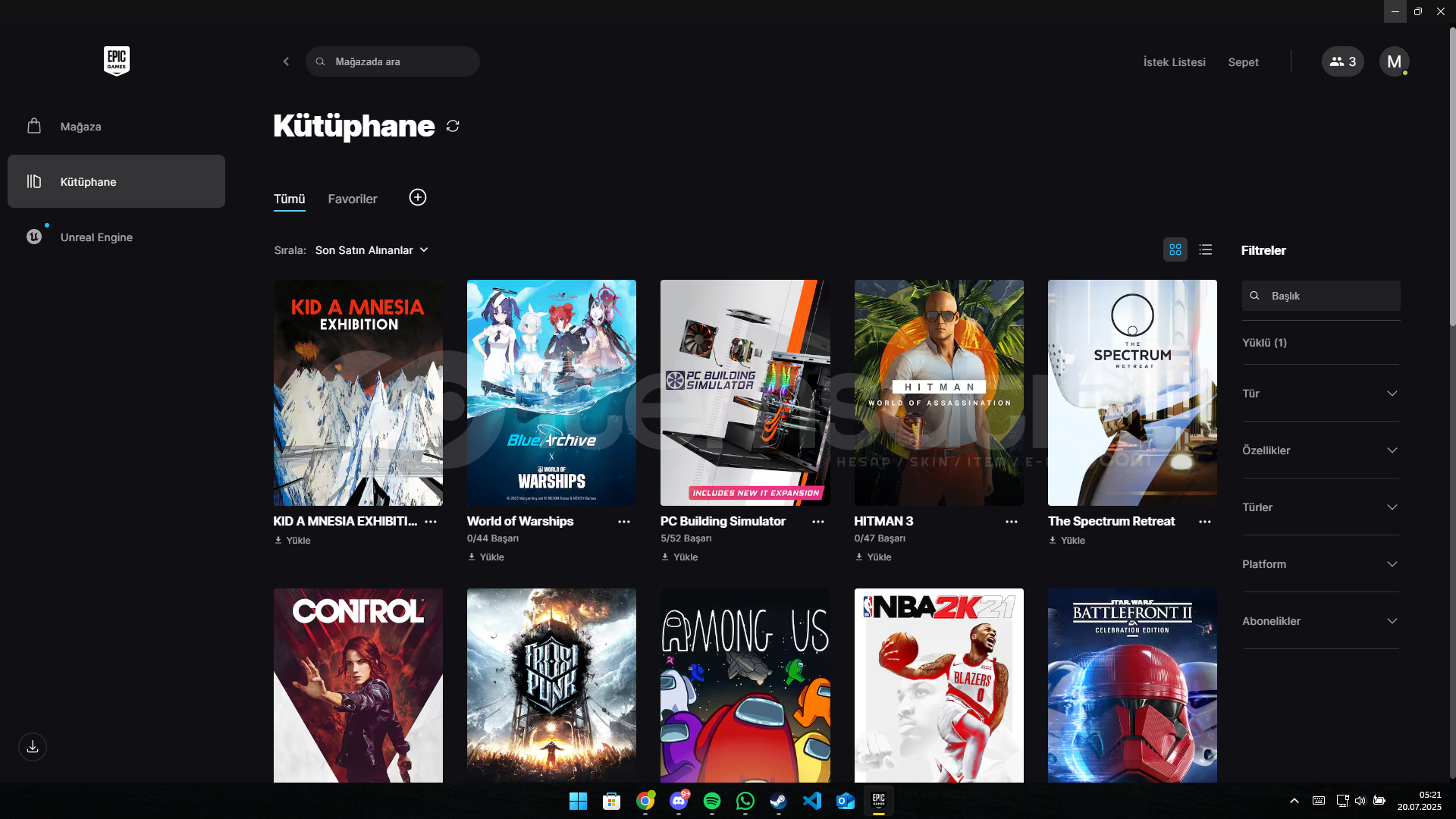The height and width of the screenshot is (819, 1456).
Task: Click Yükle for PC Building Simulator
Action: point(679,557)
